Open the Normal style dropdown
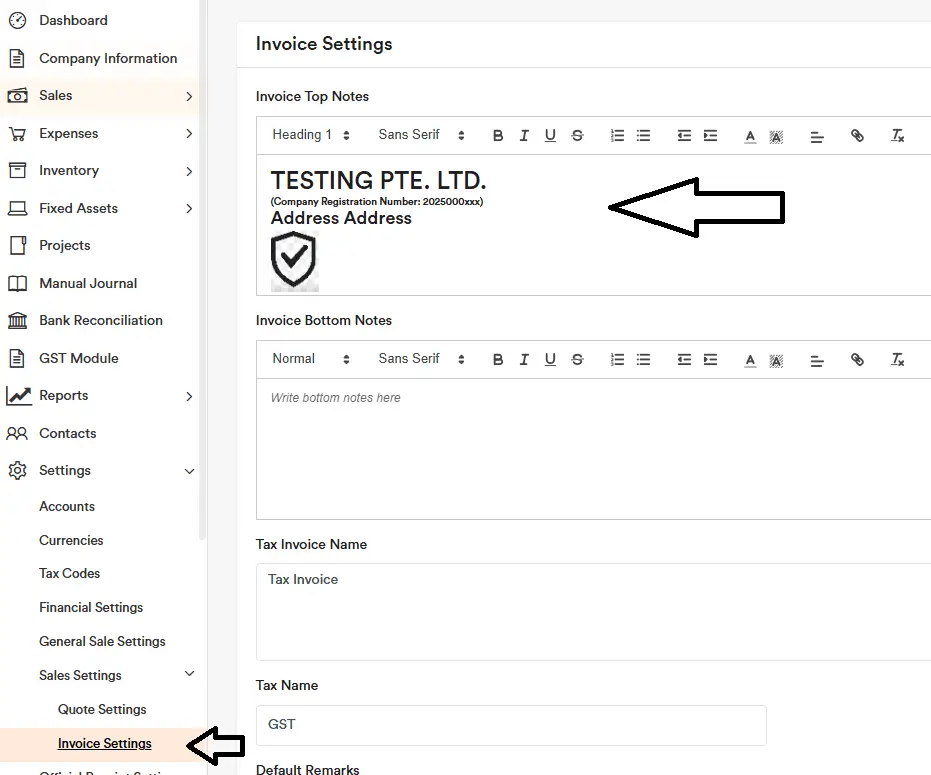 (x=311, y=359)
